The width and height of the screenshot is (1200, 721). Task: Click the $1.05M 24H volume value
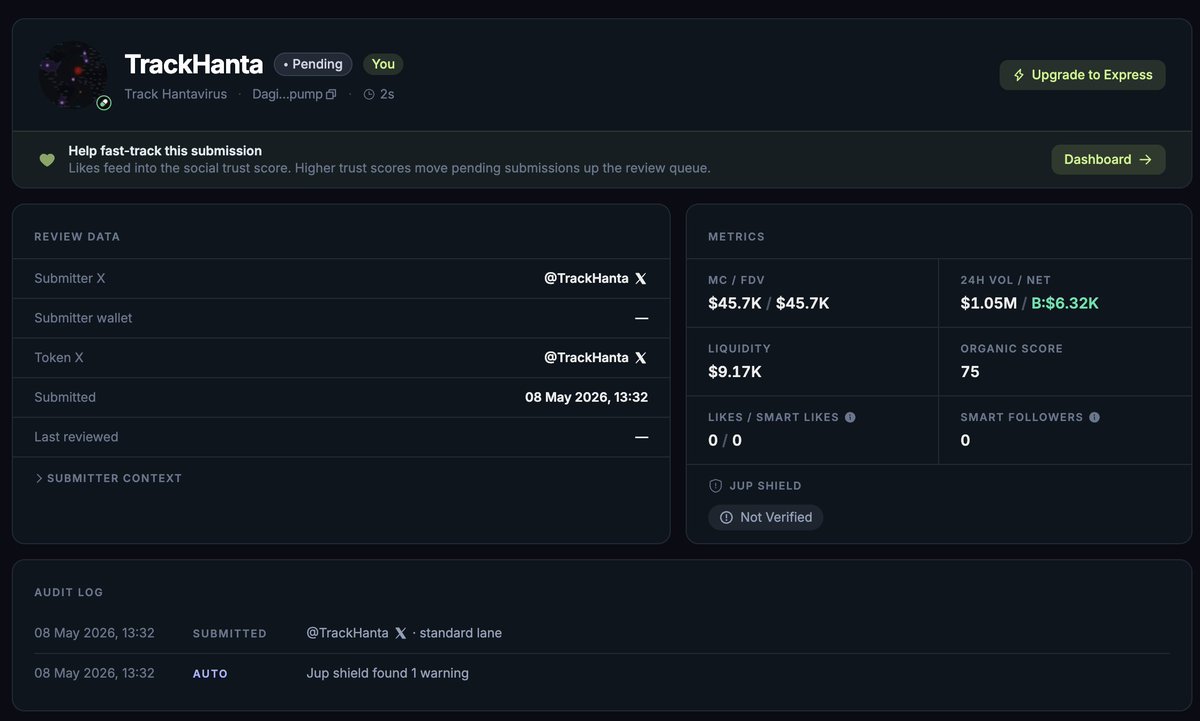click(989, 303)
